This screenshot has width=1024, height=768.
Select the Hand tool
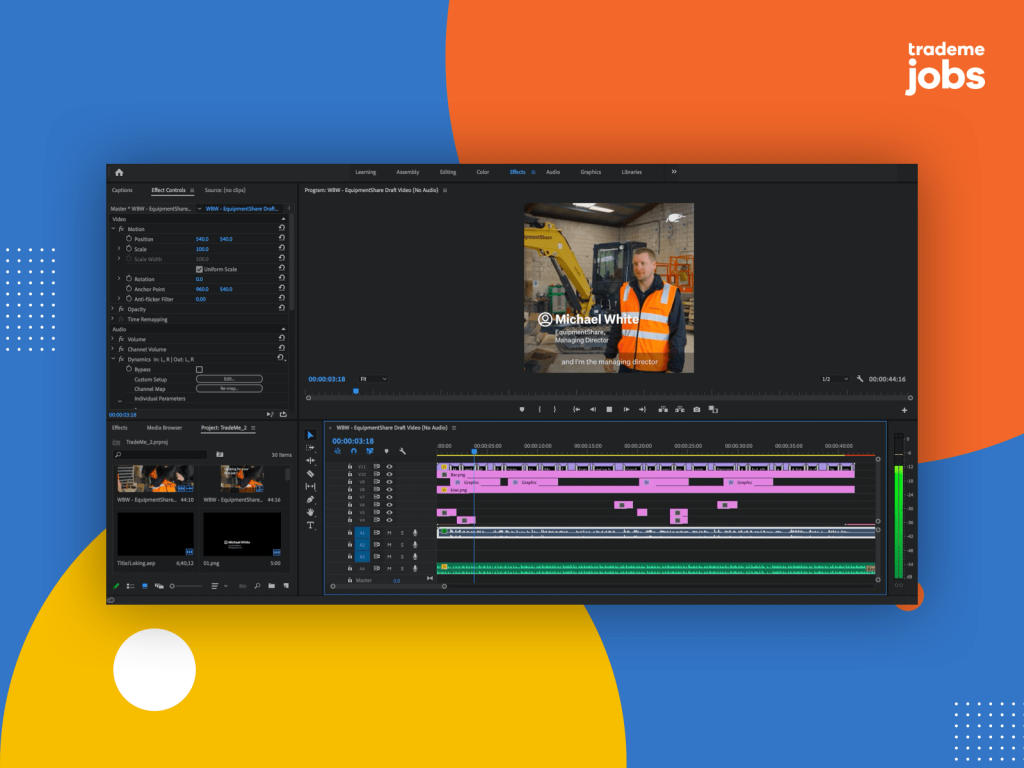(x=310, y=513)
